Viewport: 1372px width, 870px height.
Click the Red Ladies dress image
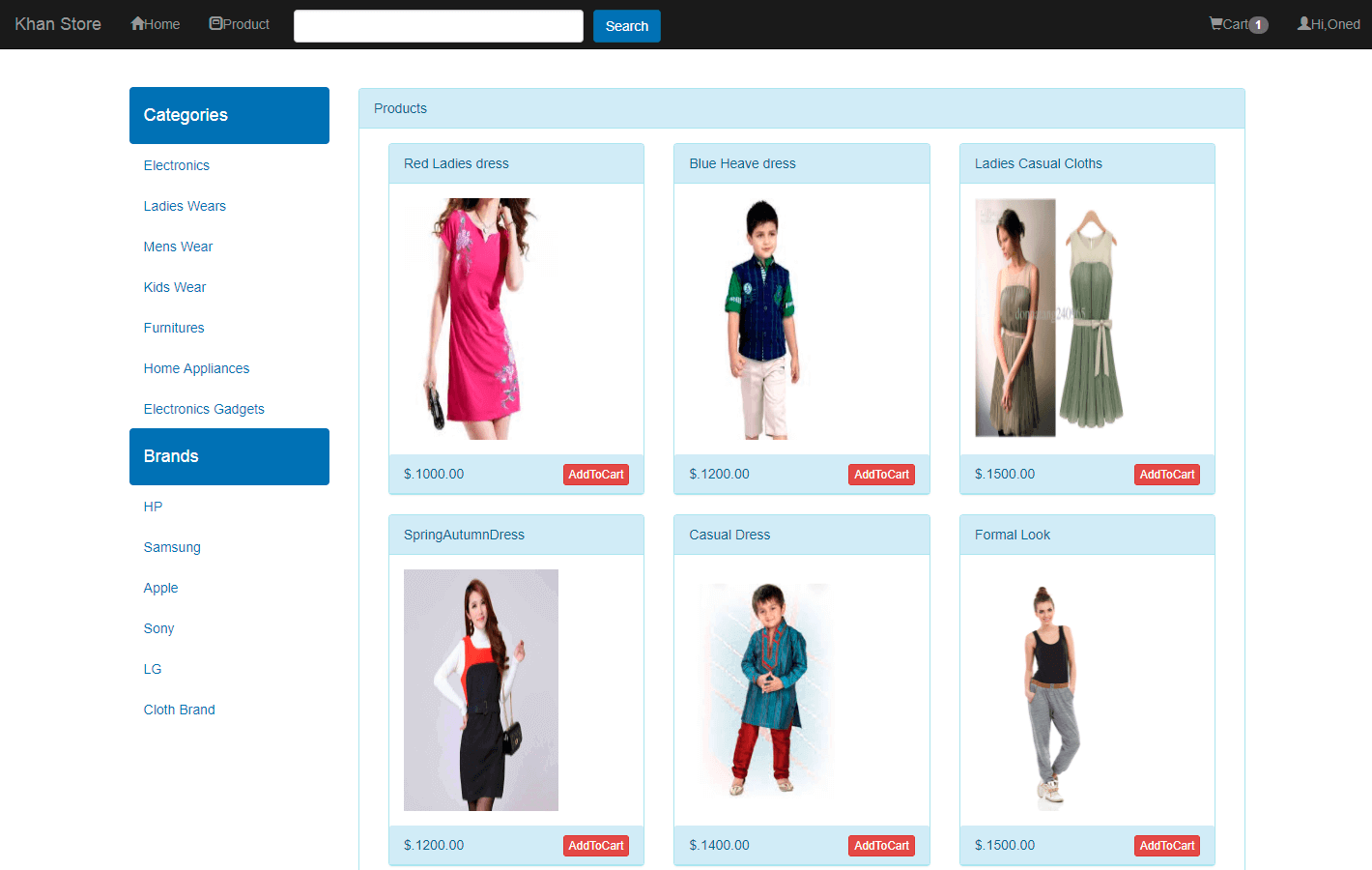click(x=481, y=319)
